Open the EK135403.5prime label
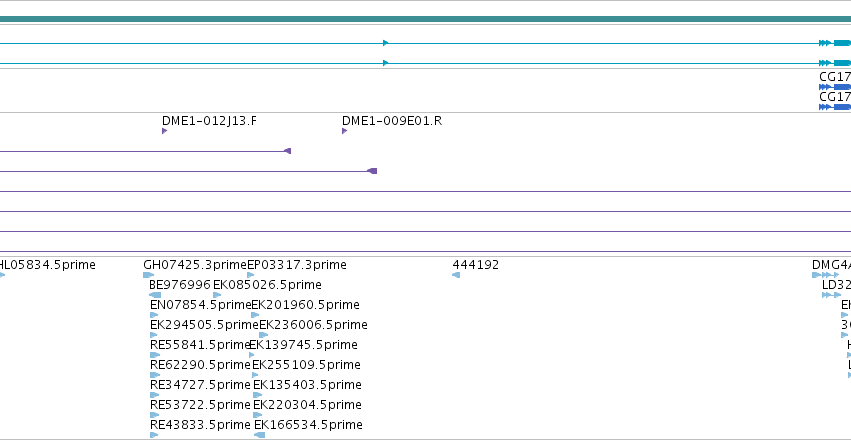 coord(307,385)
